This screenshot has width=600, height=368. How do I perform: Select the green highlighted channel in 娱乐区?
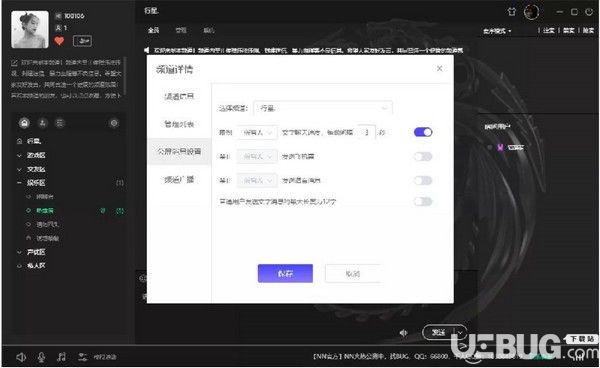[x=45, y=210]
